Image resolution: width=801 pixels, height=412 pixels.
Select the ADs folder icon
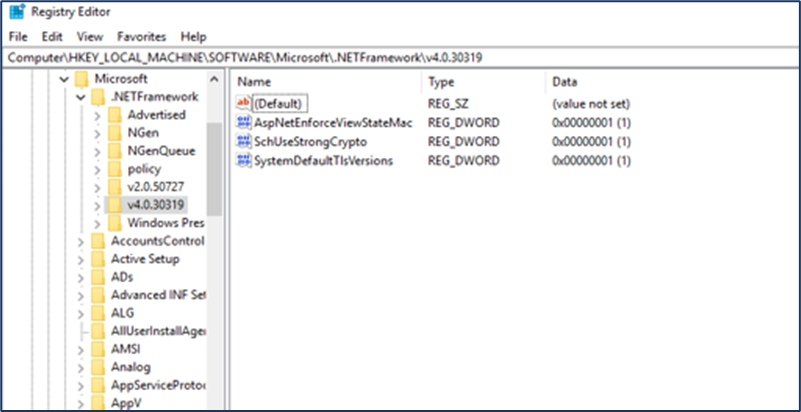pos(98,277)
